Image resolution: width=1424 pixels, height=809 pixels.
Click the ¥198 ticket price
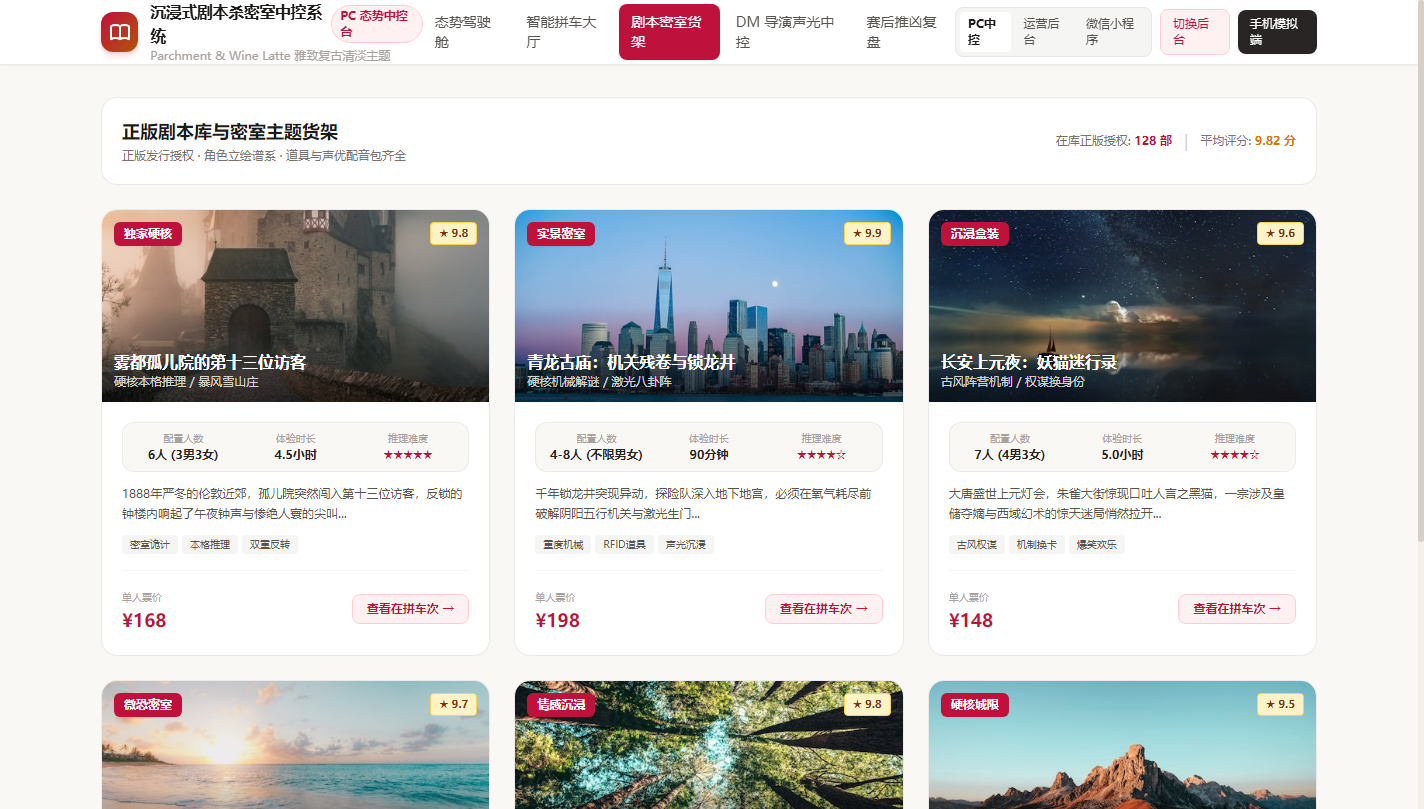click(x=558, y=620)
